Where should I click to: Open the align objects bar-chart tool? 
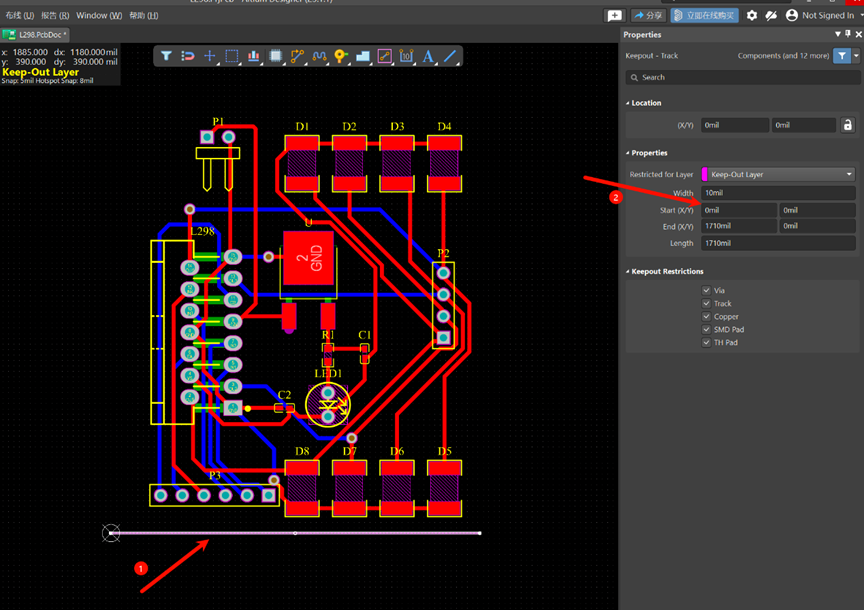point(253,56)
